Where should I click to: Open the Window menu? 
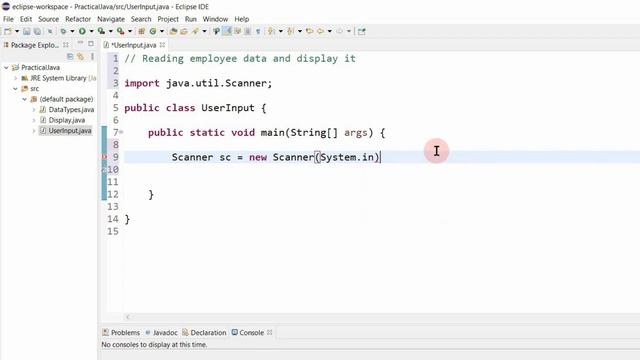coord(215,19)
